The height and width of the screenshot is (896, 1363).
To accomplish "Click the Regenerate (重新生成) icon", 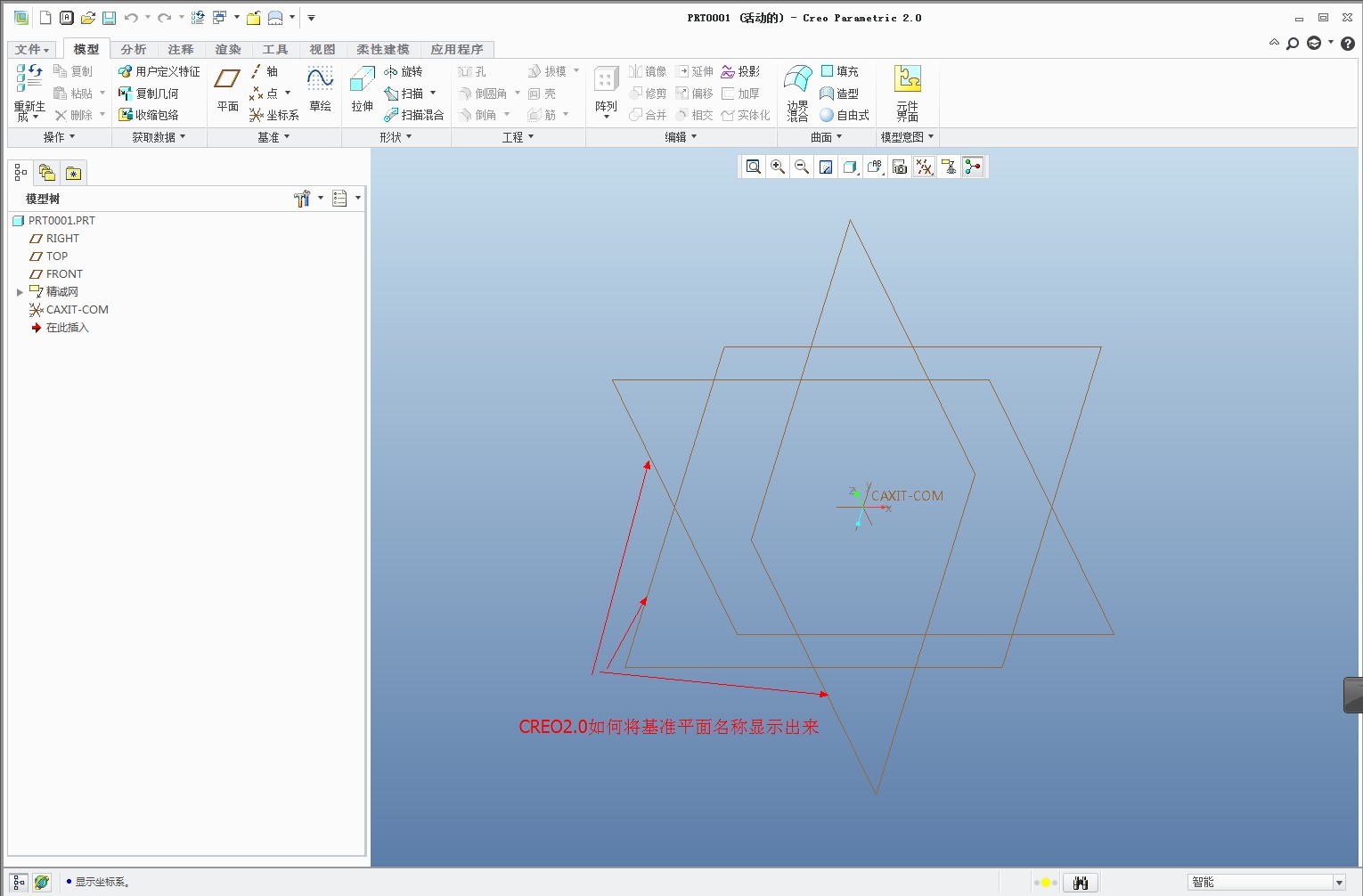I will pyautogui.click(x=29, y=93).
